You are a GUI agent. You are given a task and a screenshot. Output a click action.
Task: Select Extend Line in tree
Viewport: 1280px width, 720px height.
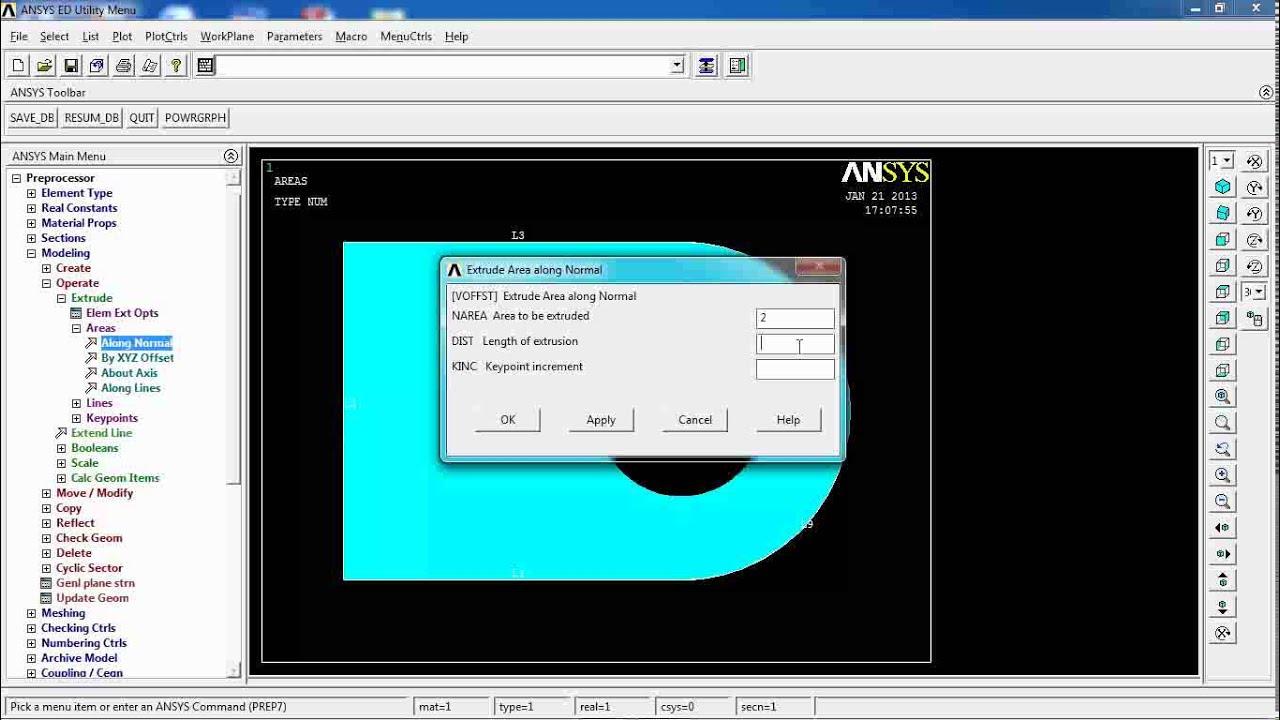pos(101,433)
